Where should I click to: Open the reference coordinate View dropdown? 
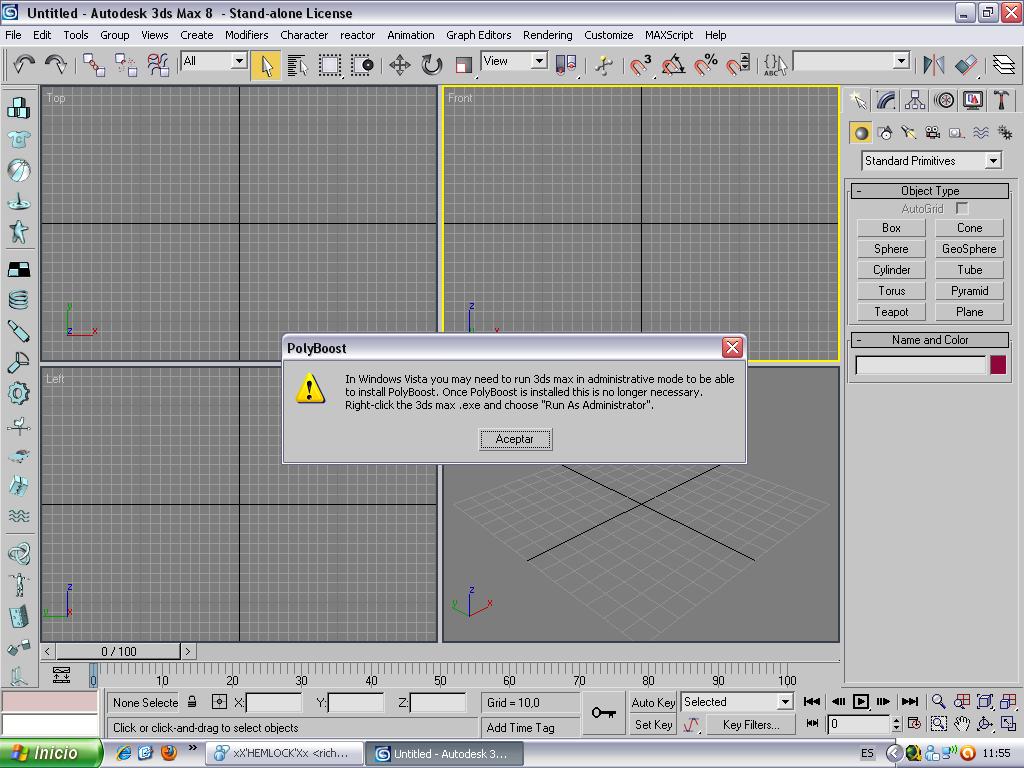click(514, 61)
